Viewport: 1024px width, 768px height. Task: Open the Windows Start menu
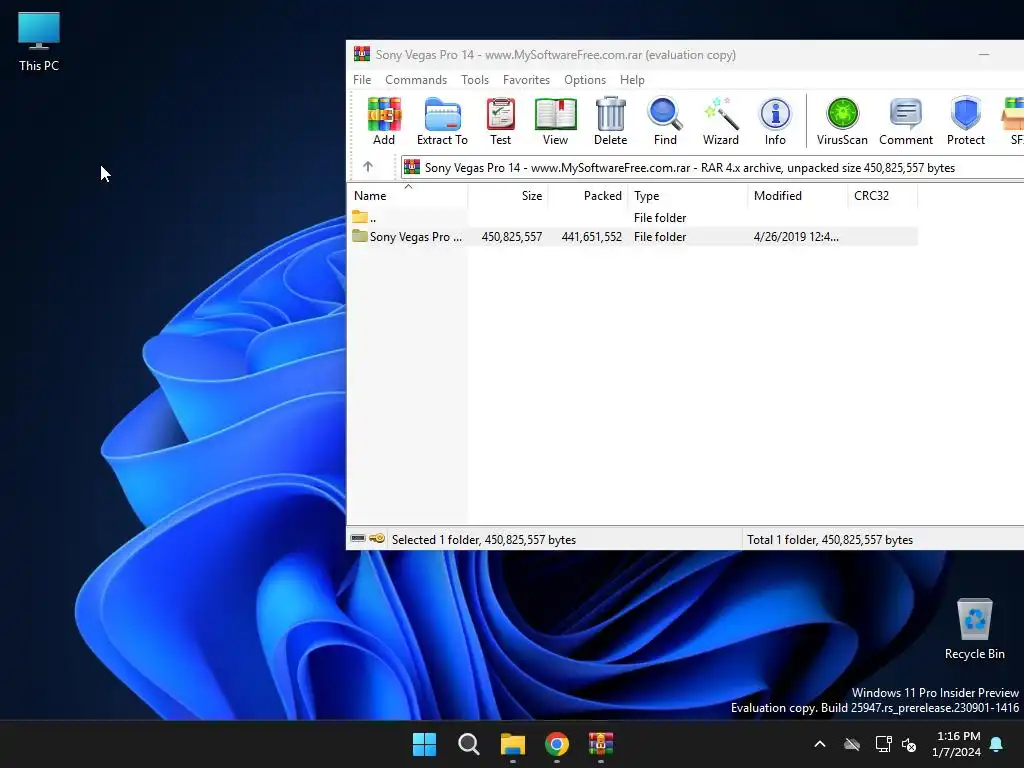coord(424,744)
